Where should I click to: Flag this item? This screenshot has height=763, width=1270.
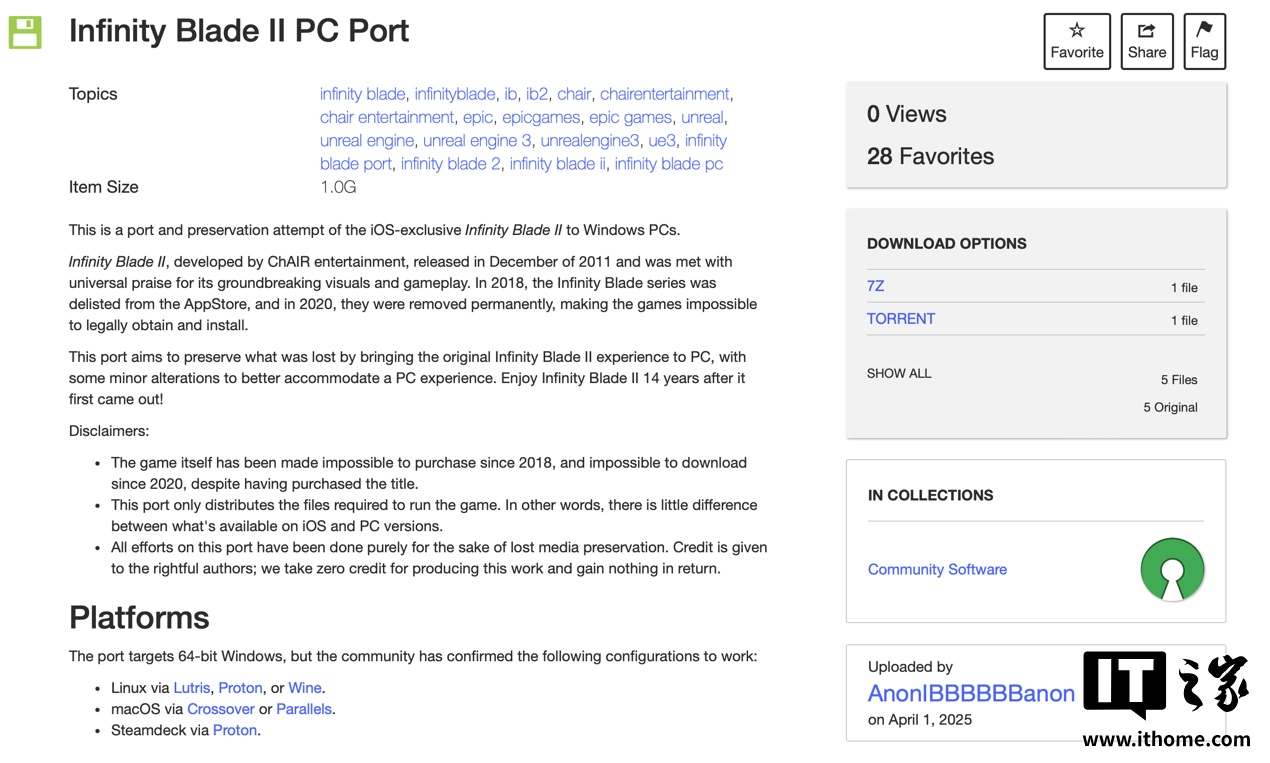click(x=1204, y=41)
